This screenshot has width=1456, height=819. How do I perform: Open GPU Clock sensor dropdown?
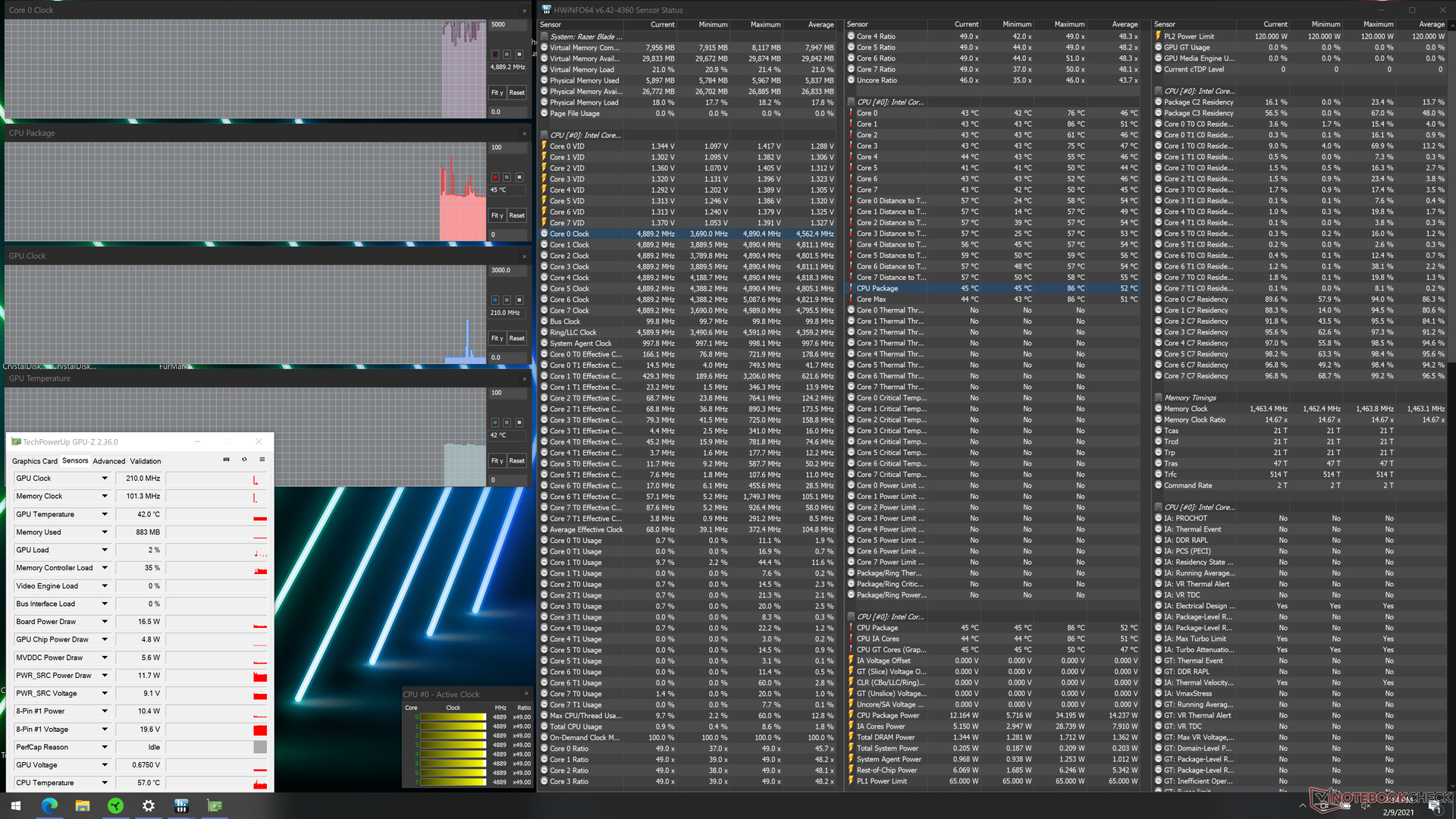[105, 479]
